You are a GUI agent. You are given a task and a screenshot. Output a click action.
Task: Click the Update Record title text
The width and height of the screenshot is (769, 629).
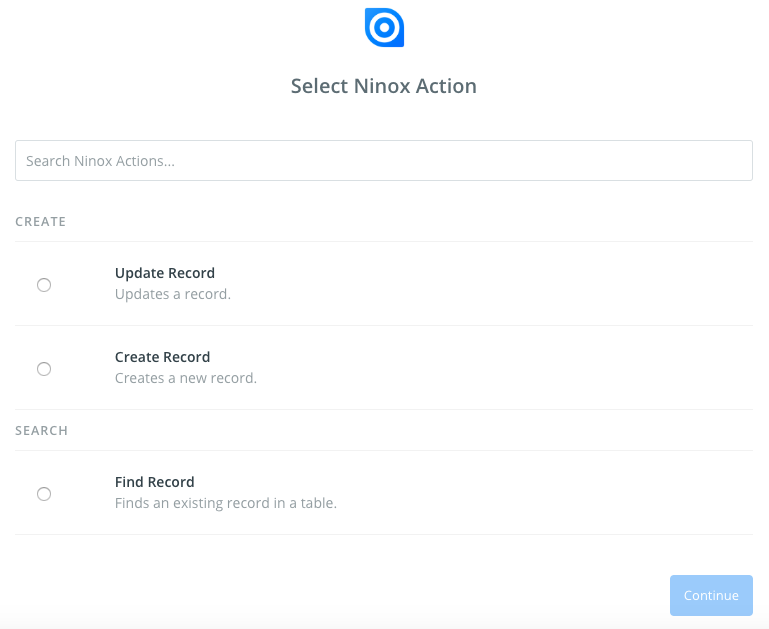[165, 273]
